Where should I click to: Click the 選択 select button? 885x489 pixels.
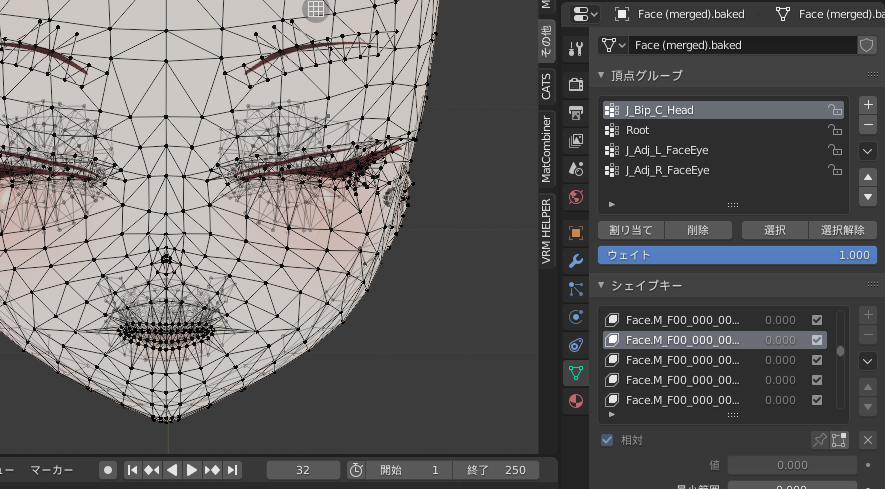click(775, 230)
